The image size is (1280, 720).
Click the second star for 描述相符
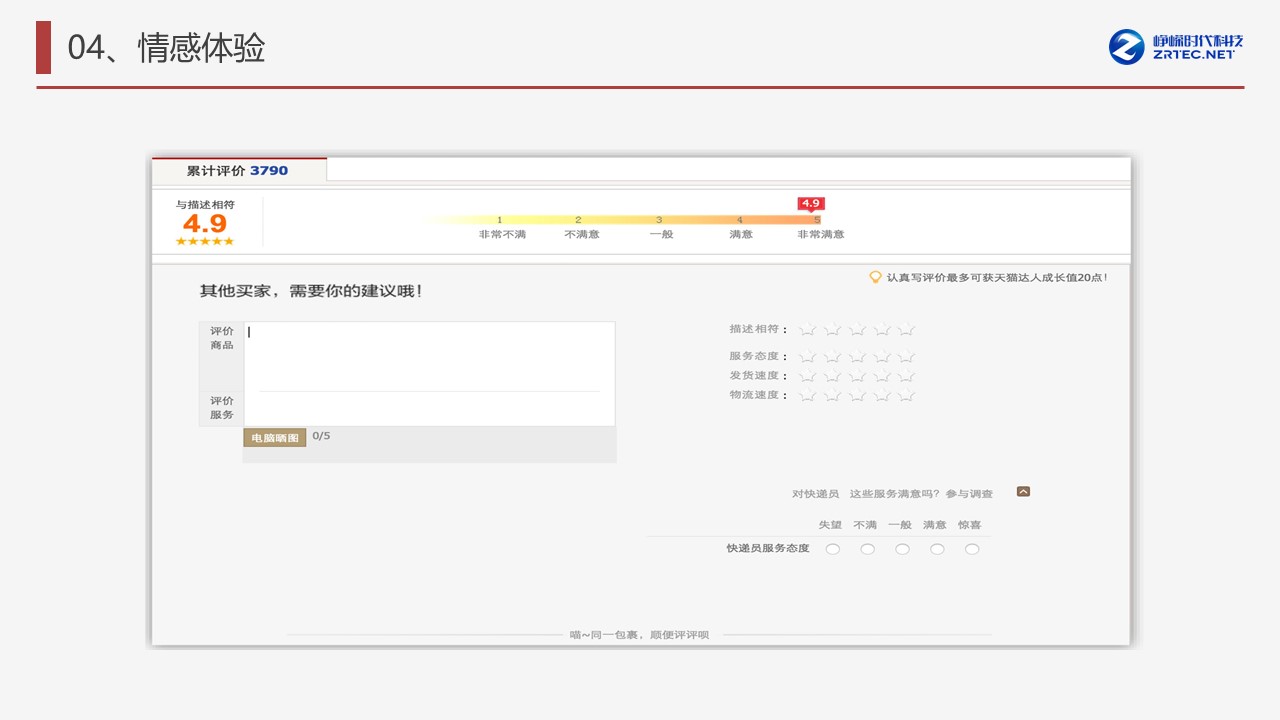point(833,330)
